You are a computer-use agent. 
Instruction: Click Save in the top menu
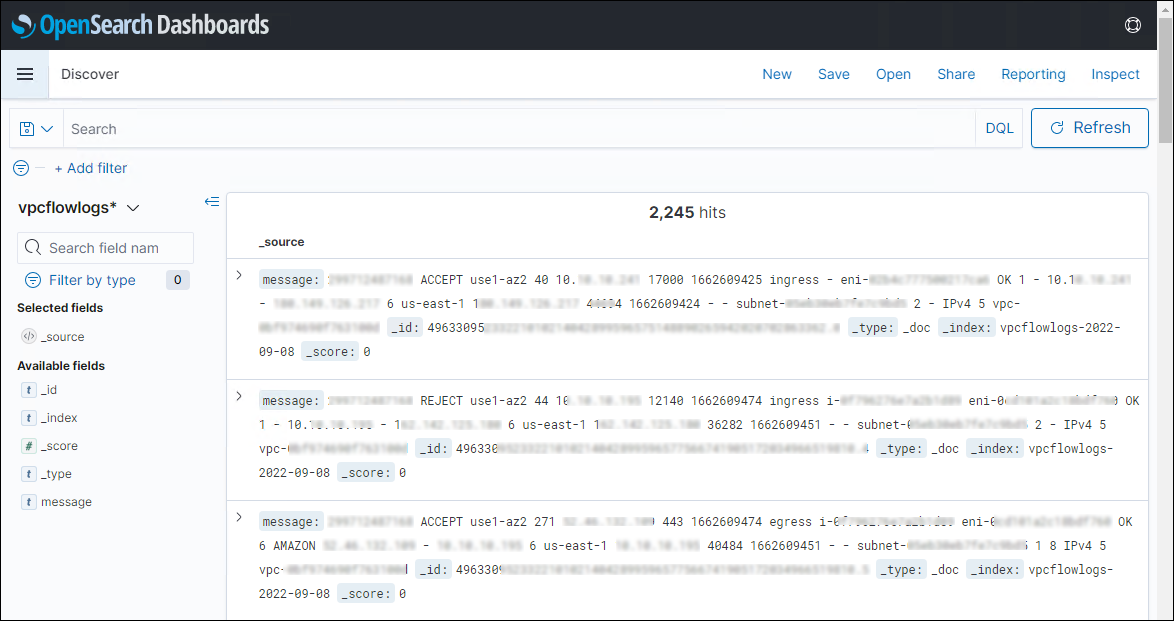point(833,74)
